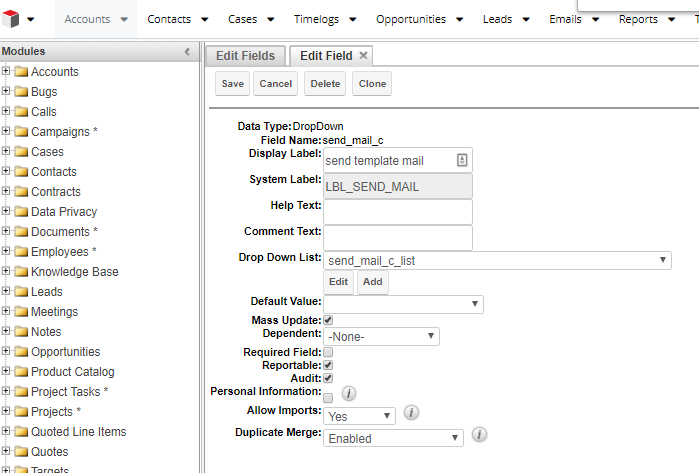Screen dimensions: 699x473
Task: Click the info icon next to Duplicate Merge
Action: point(479,434)
